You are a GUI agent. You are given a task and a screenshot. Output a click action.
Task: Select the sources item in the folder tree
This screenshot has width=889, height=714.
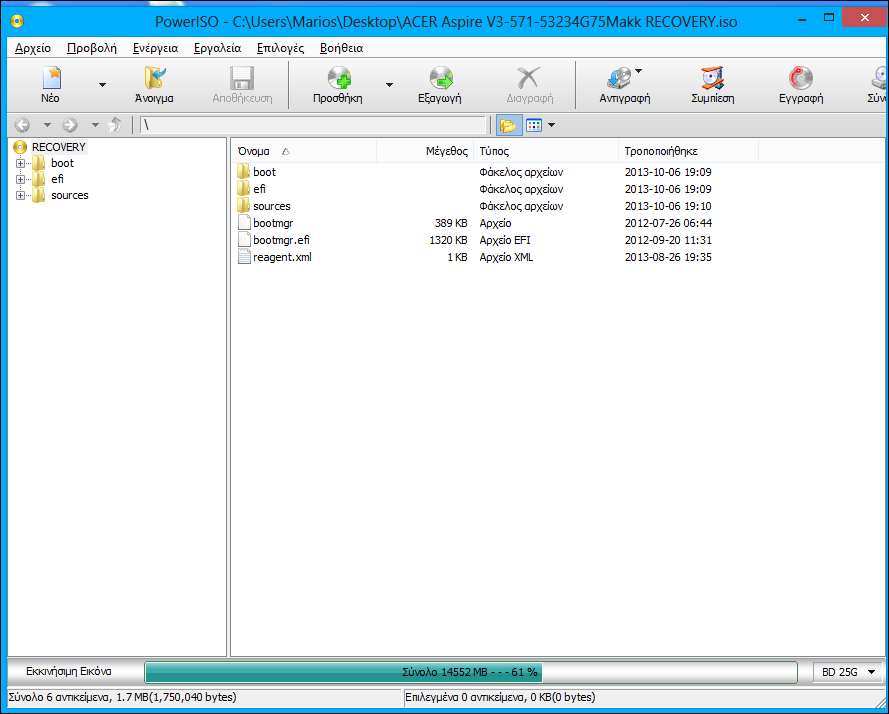pyautogui.click(x=70, y=195)
